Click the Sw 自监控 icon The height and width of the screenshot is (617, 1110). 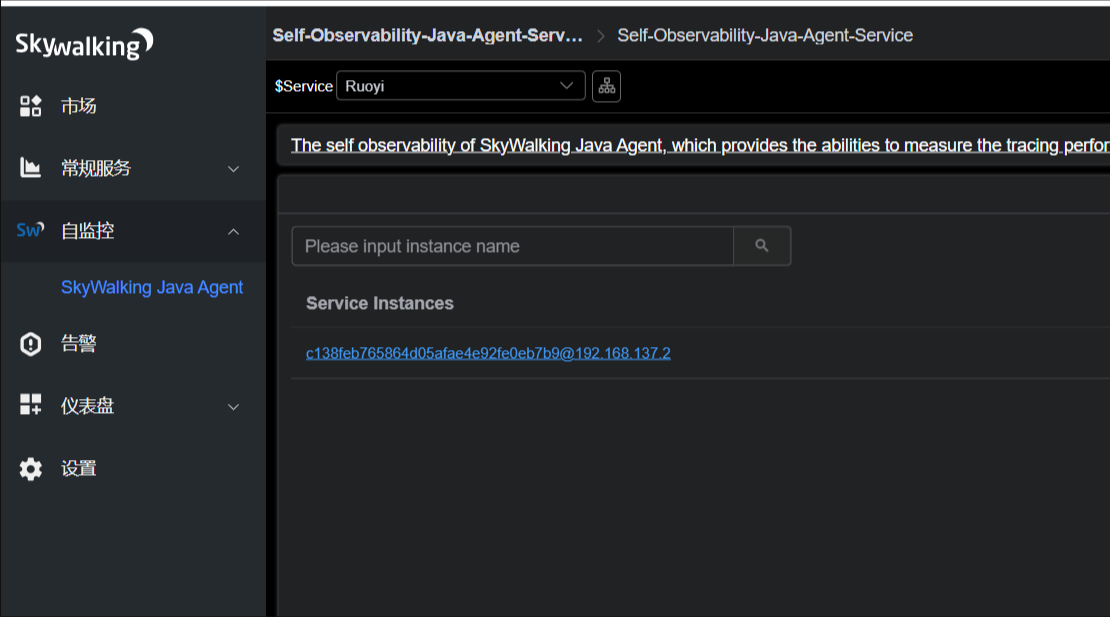(x=30, y=230)
